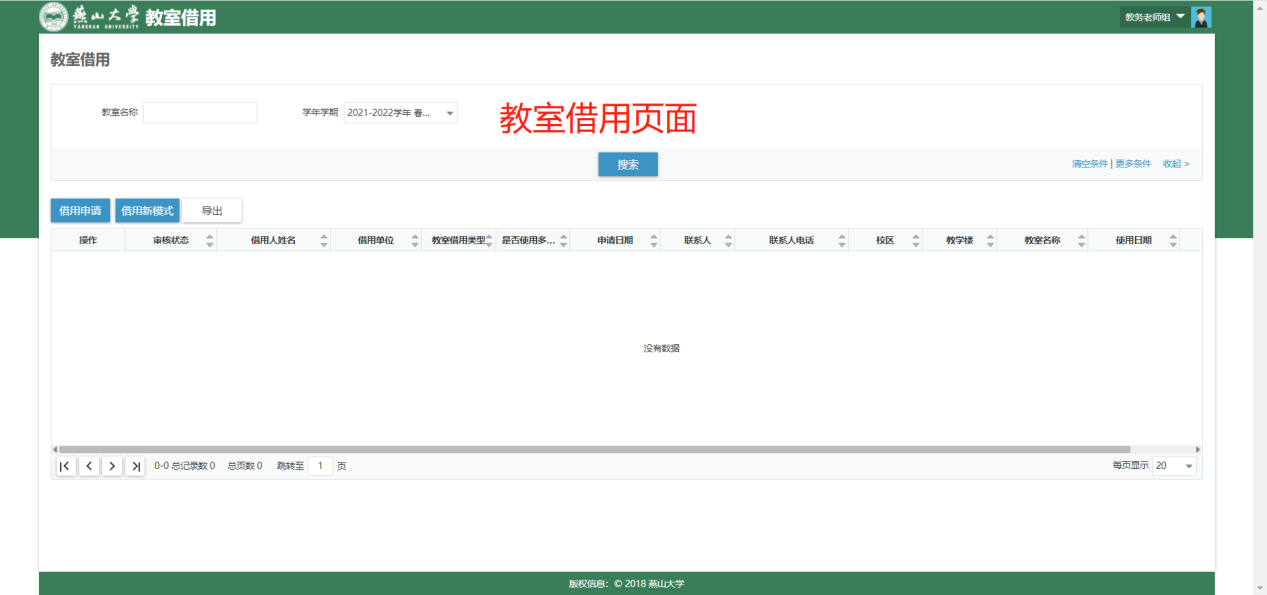The width and height of the screenshot is (1267, 595).
Task: Go to previous page of results
Action: [x=89, y=466]
